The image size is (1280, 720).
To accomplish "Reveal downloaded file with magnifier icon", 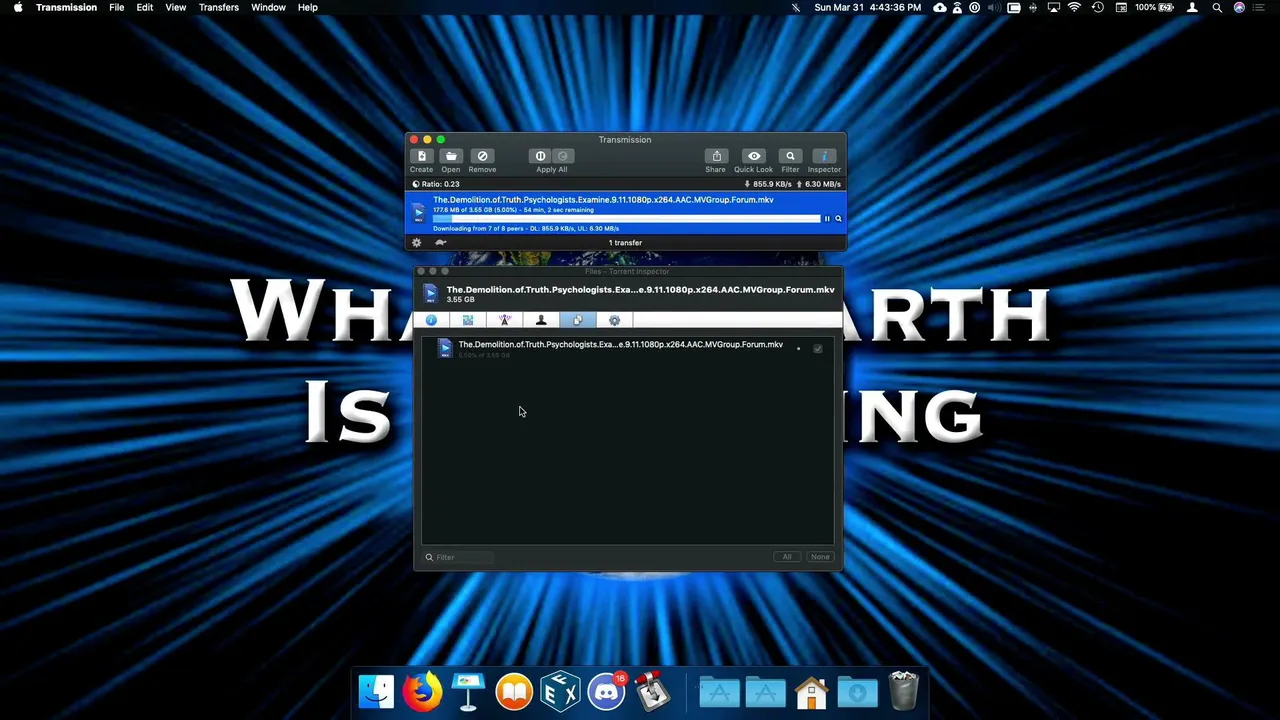I will 838,218.
